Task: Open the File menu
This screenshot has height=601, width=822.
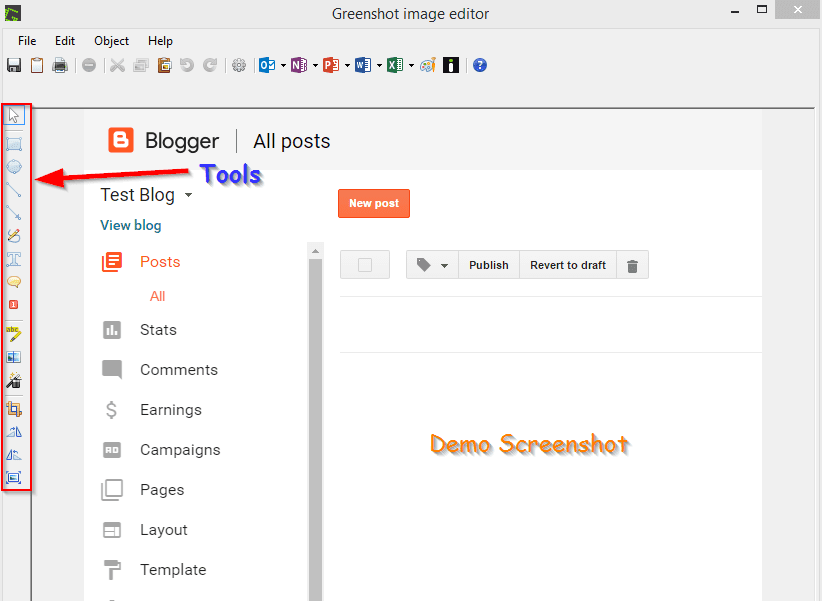Action: [27, 41]
